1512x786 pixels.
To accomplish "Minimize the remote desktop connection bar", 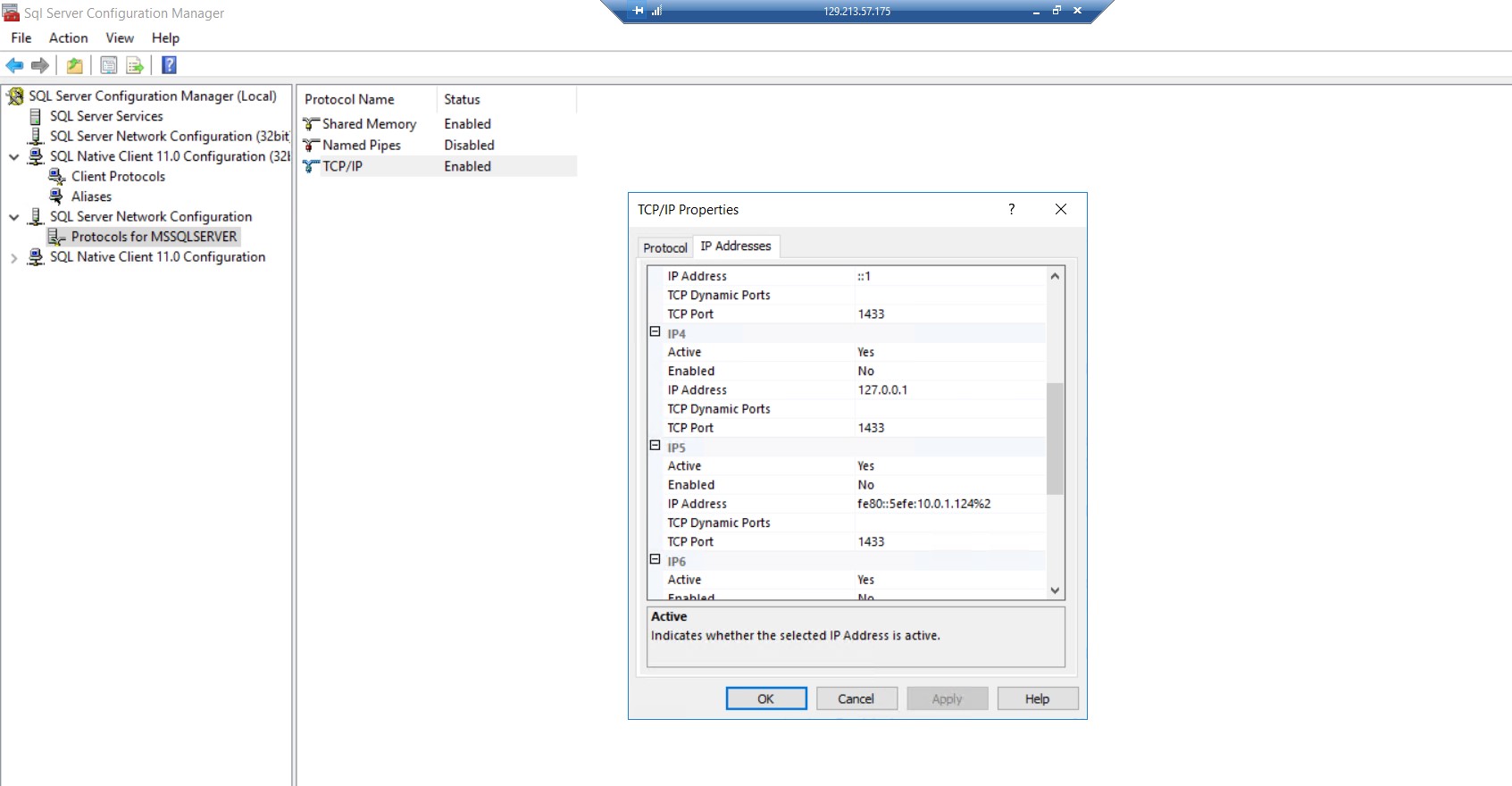I will click(1036, 11).
